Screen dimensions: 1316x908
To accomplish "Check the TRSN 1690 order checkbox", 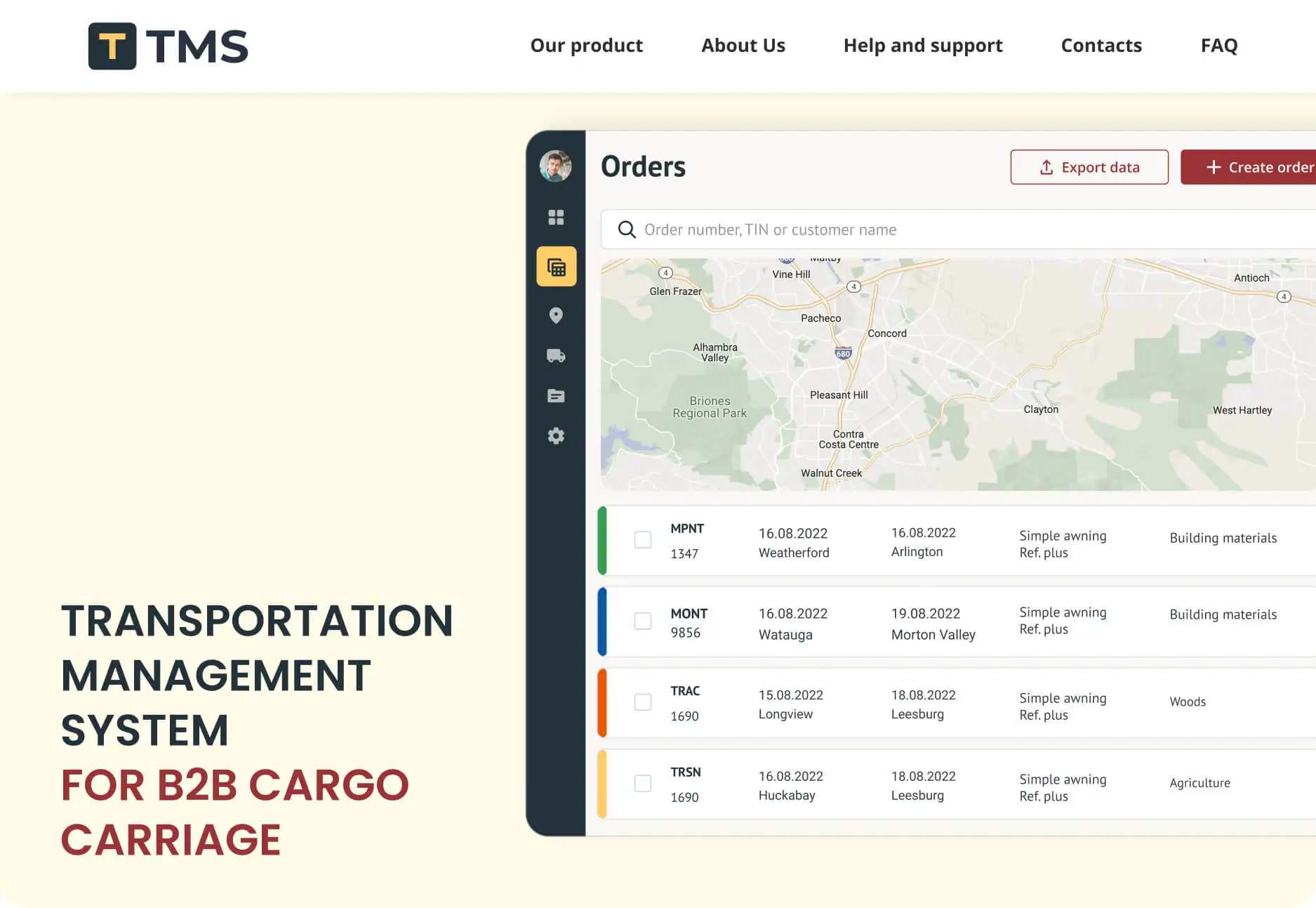I will click(x=643, y=783).
